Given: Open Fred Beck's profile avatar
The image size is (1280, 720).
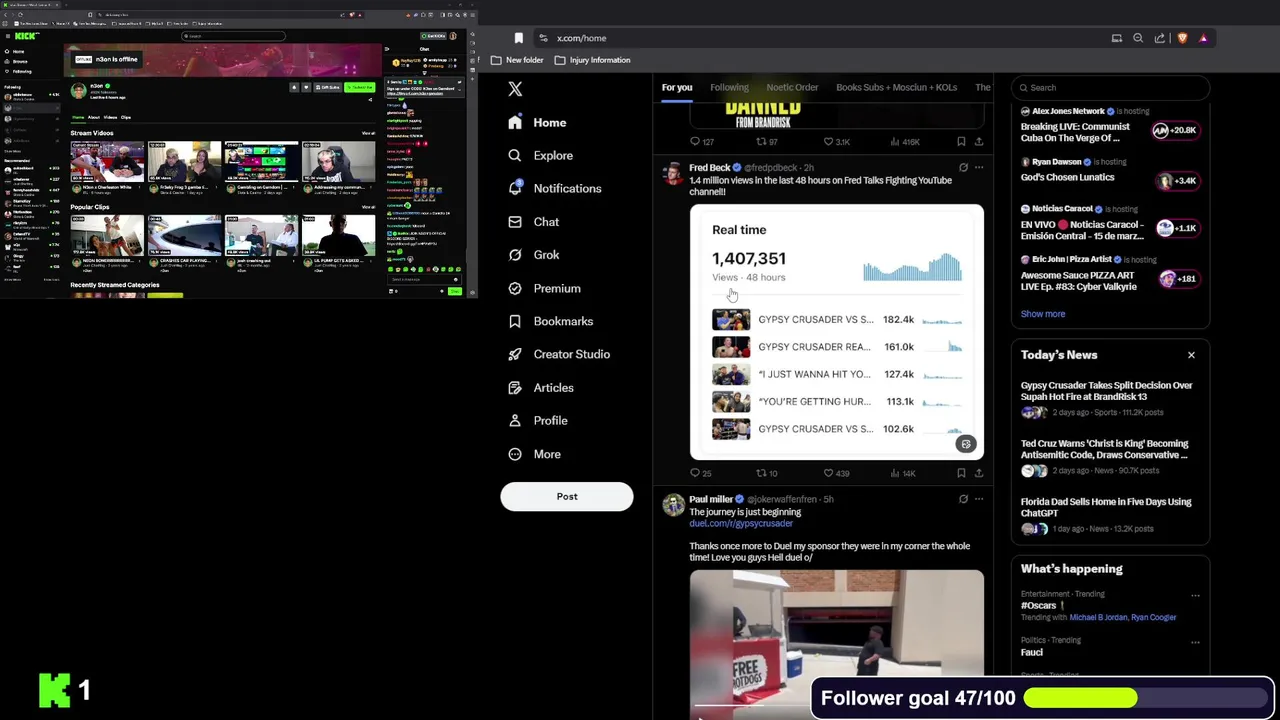Looking at the screenshot, I should [x=673, y=173].
